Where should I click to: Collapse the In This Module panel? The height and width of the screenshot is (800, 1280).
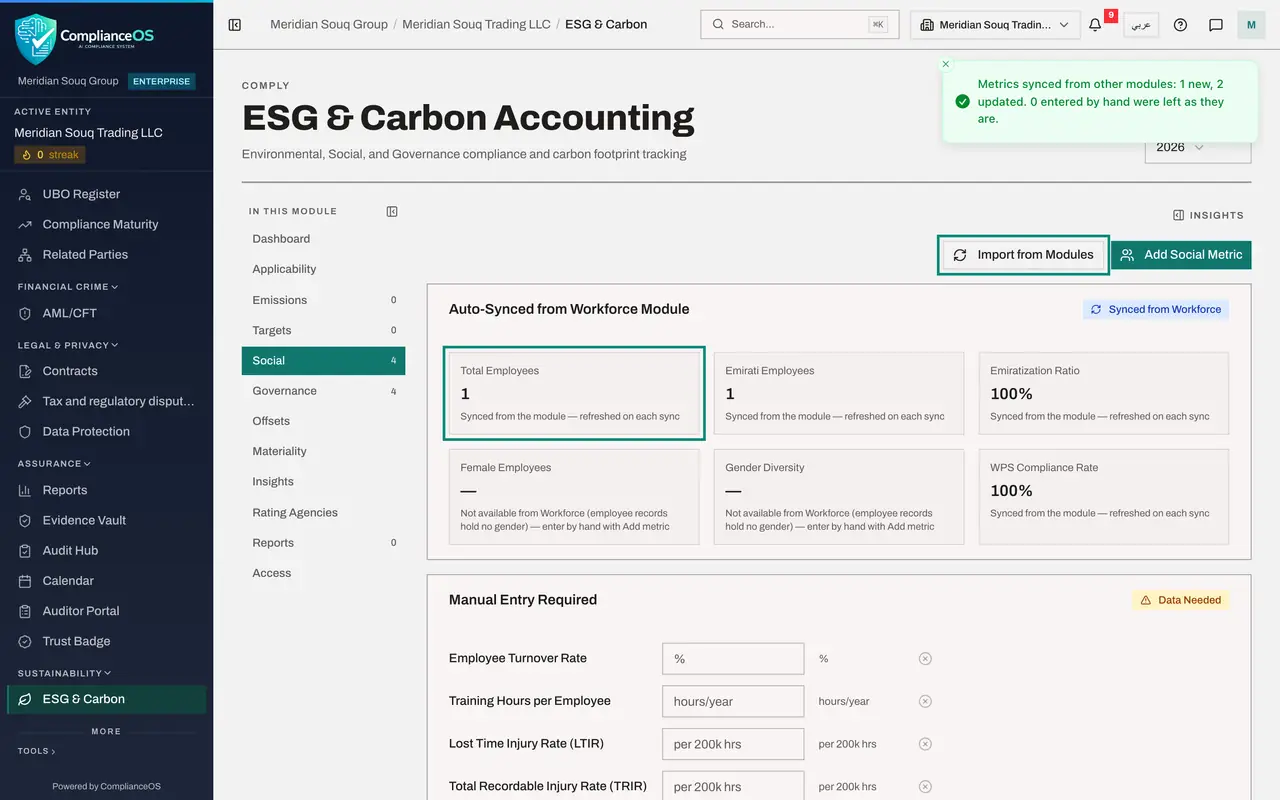pos(392,211)
